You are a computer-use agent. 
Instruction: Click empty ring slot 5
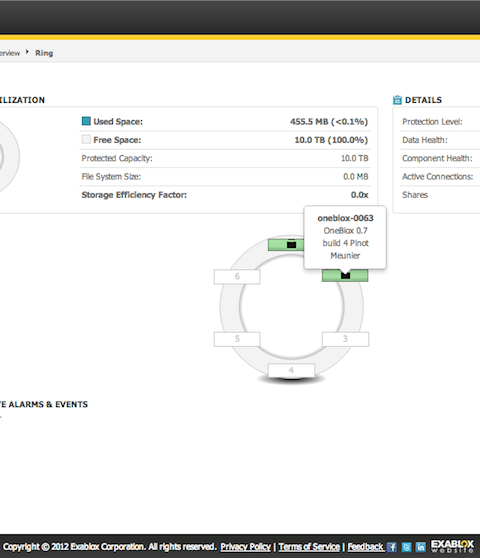(237, 339)
